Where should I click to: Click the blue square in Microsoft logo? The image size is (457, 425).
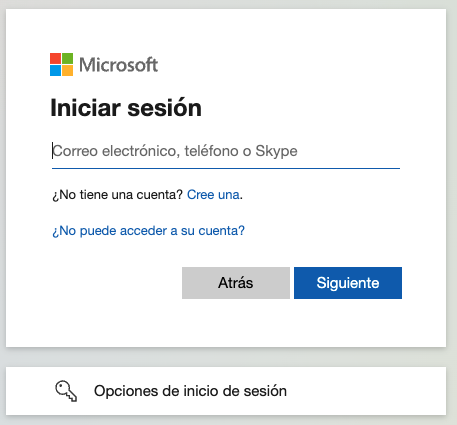pos(55,70)
